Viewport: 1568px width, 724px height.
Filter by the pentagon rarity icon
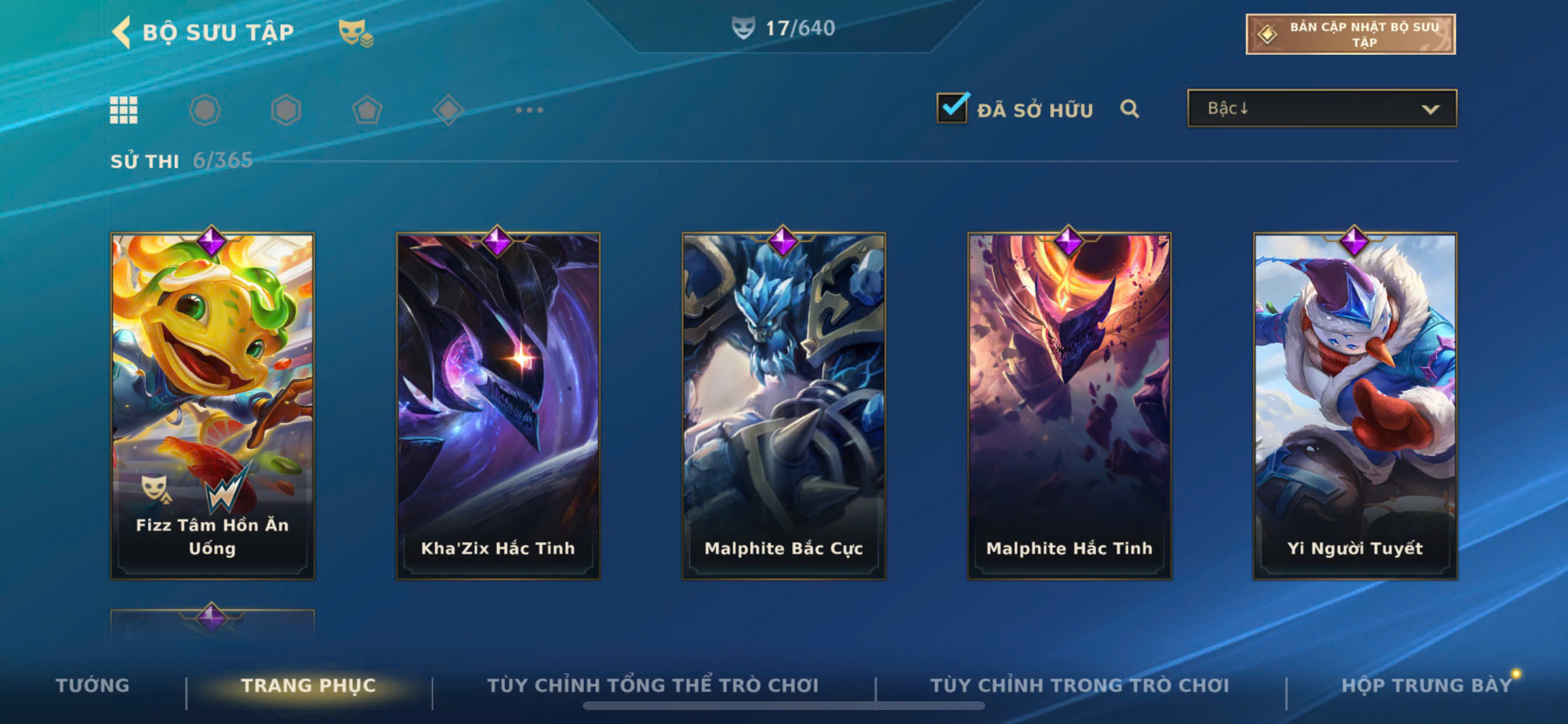(367, 110)
